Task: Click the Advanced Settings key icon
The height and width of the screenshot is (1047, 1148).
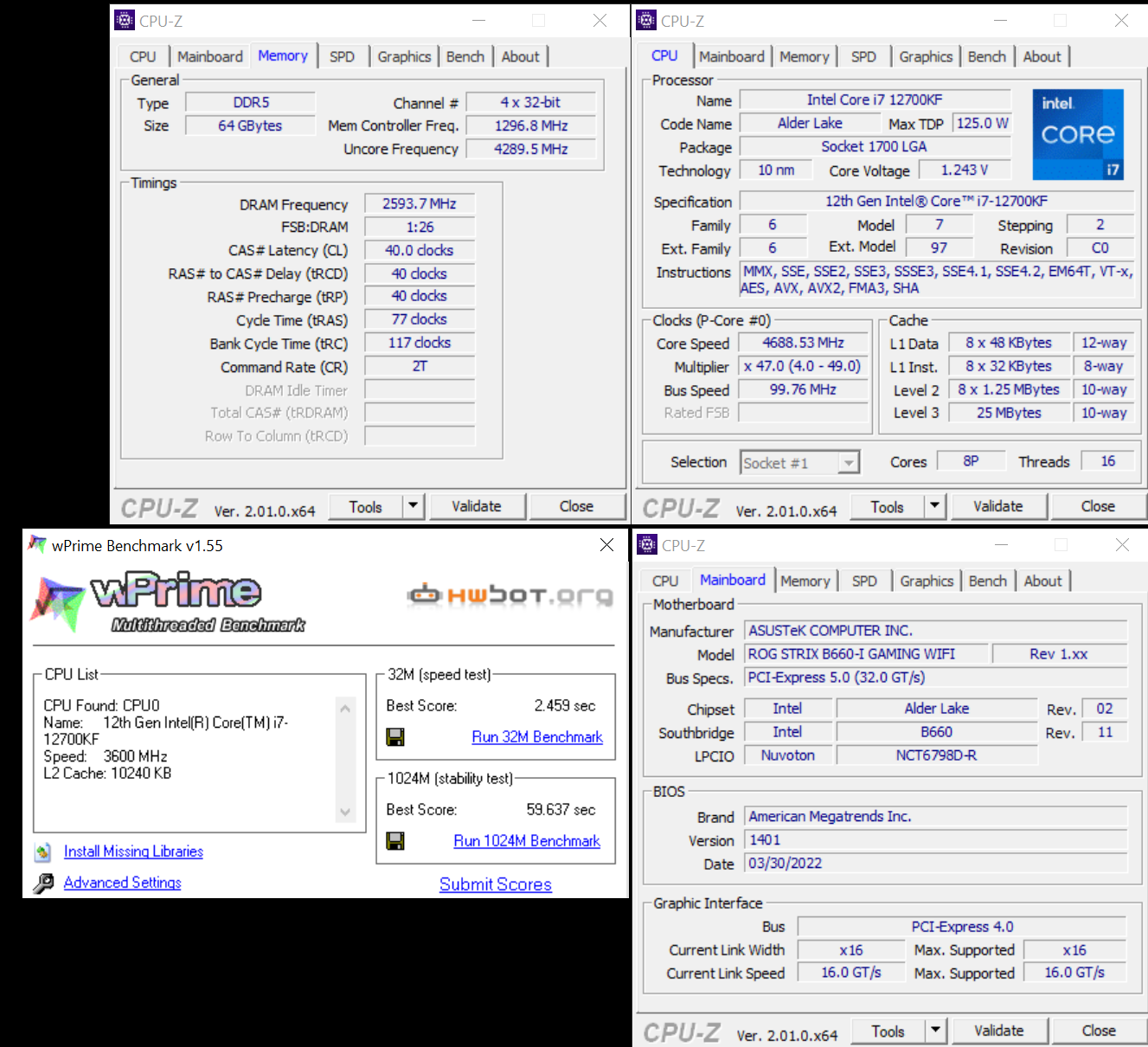Action: tap(43, 883)
